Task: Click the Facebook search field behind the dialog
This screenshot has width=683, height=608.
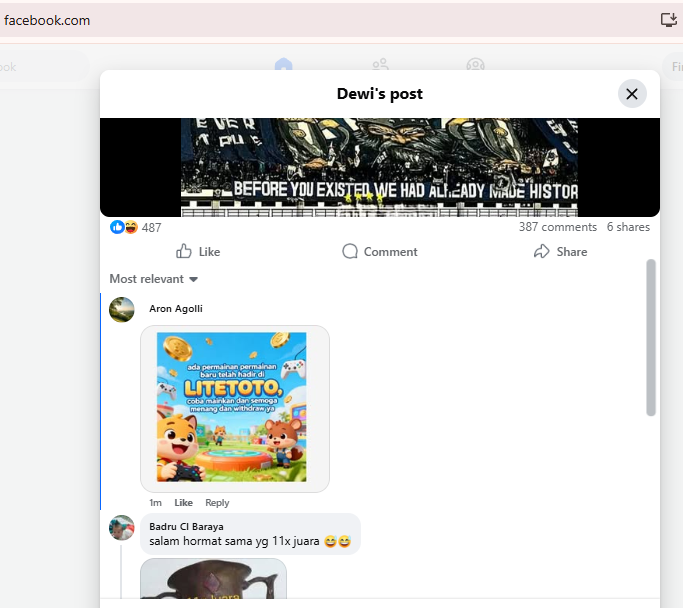Action: pos(44,67)
